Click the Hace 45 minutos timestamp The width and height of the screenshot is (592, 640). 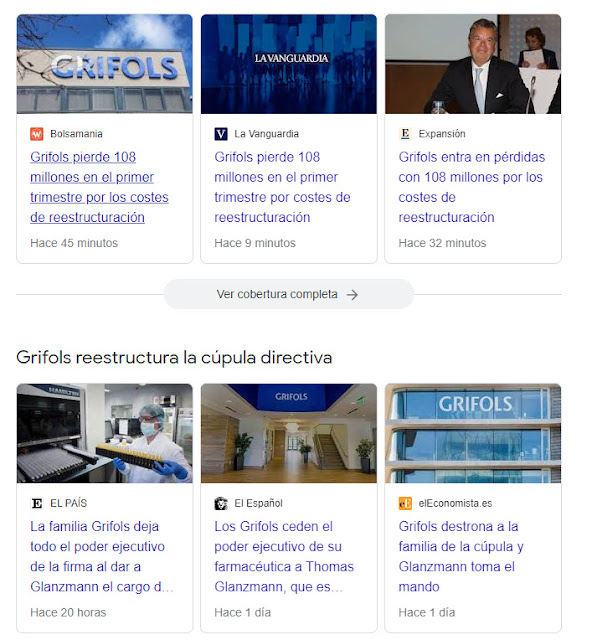click(74, 243)
